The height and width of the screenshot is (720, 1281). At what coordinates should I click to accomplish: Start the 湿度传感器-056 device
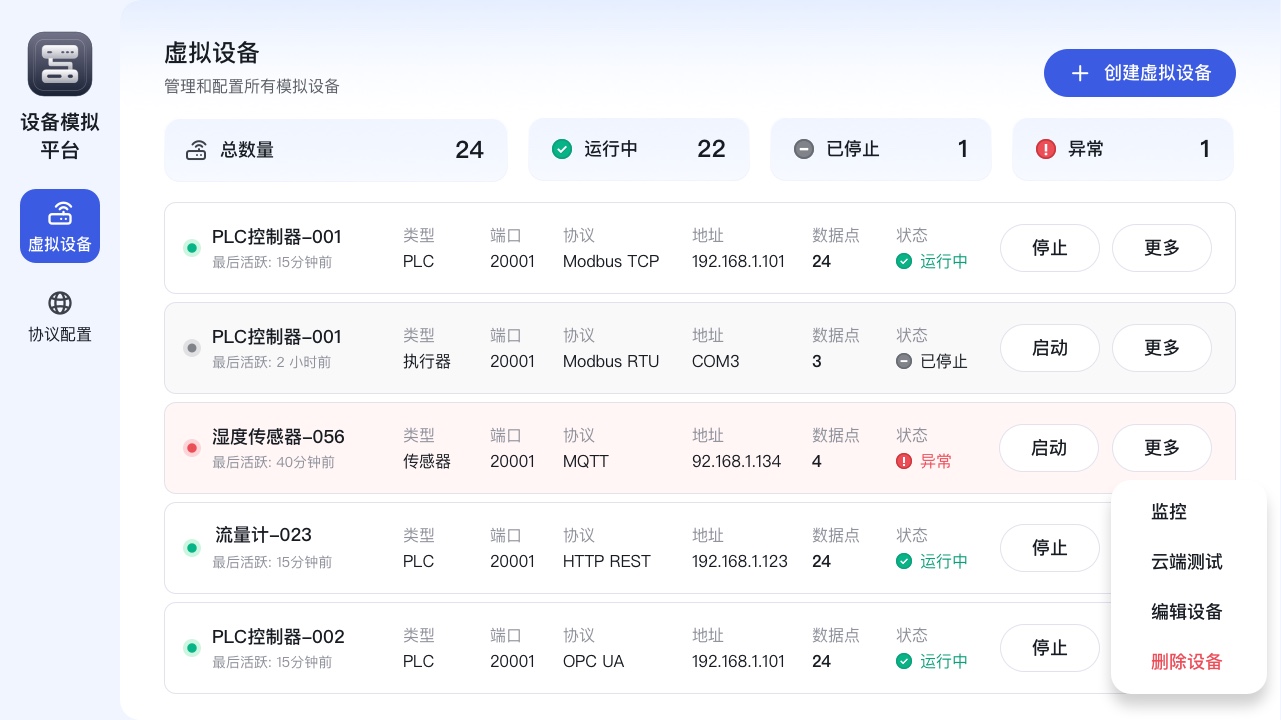(1048, 448)
